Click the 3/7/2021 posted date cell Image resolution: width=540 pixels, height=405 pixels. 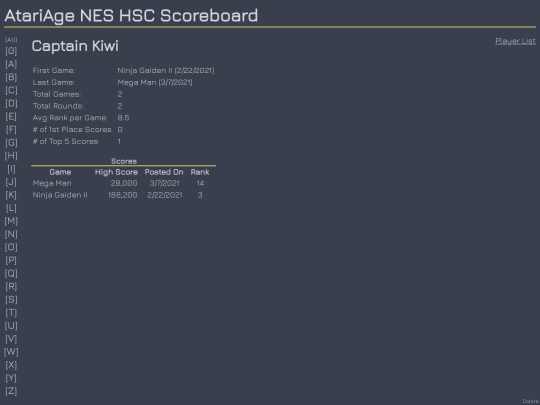pos(164,183)
